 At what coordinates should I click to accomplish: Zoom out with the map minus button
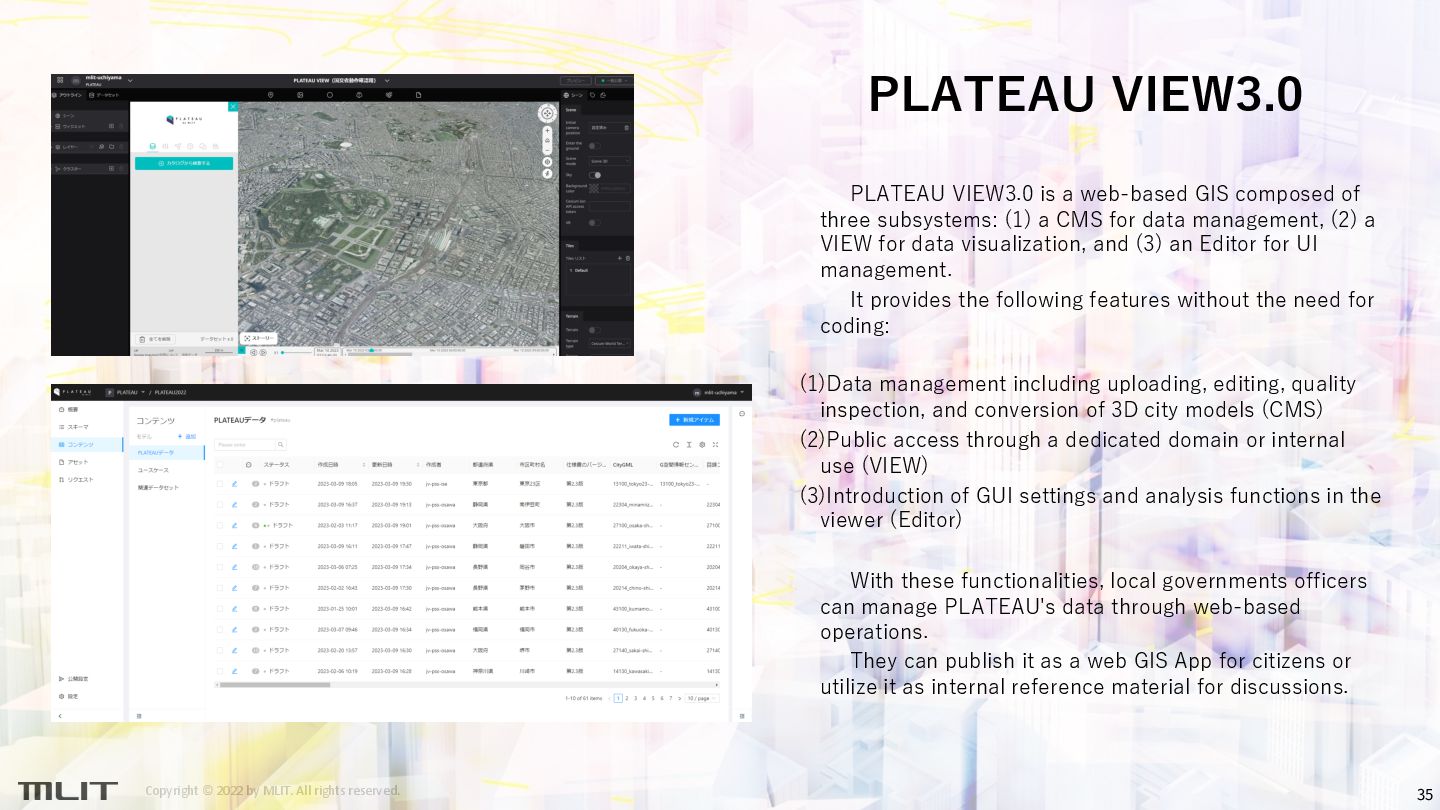pyautogui.click(x=548, y=149)
